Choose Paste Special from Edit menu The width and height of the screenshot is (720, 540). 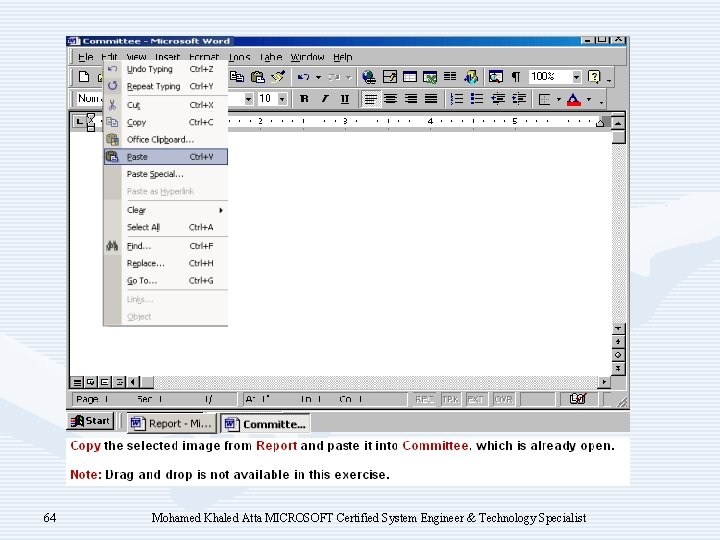(x=165, y=174)
